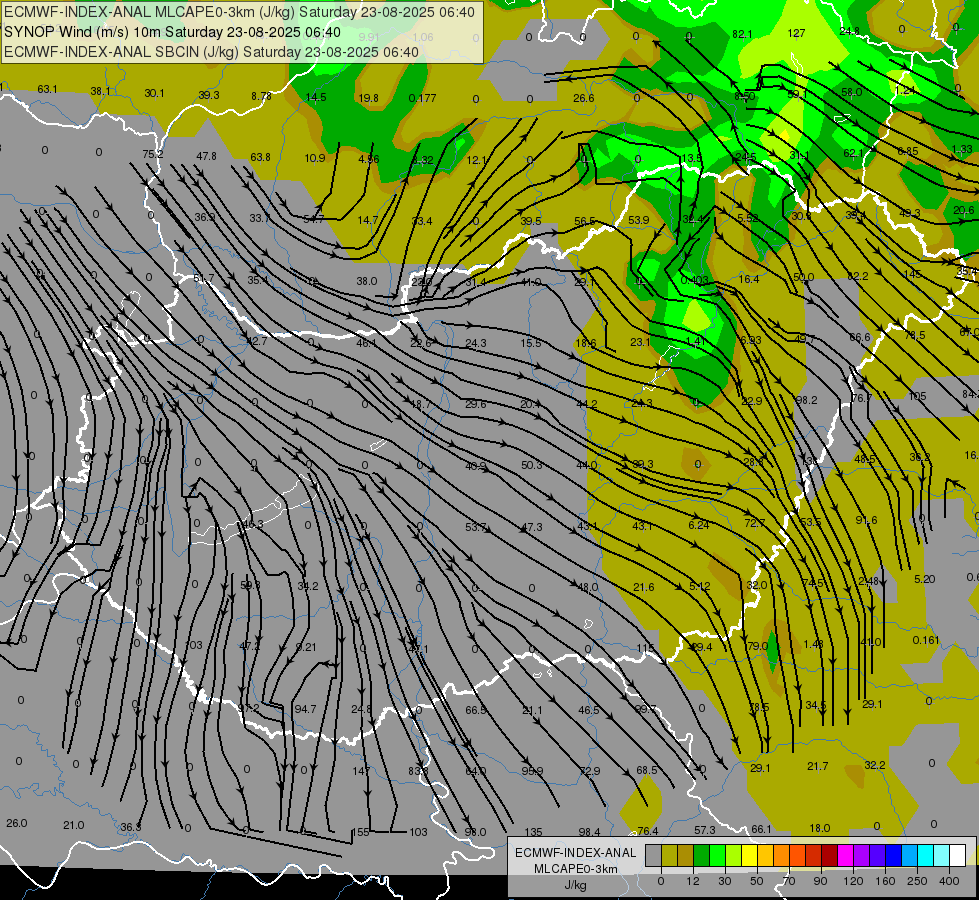Click the SBCIN title line
The height and width of the screenshot is (900, 979).
click(x=211, y=52)
